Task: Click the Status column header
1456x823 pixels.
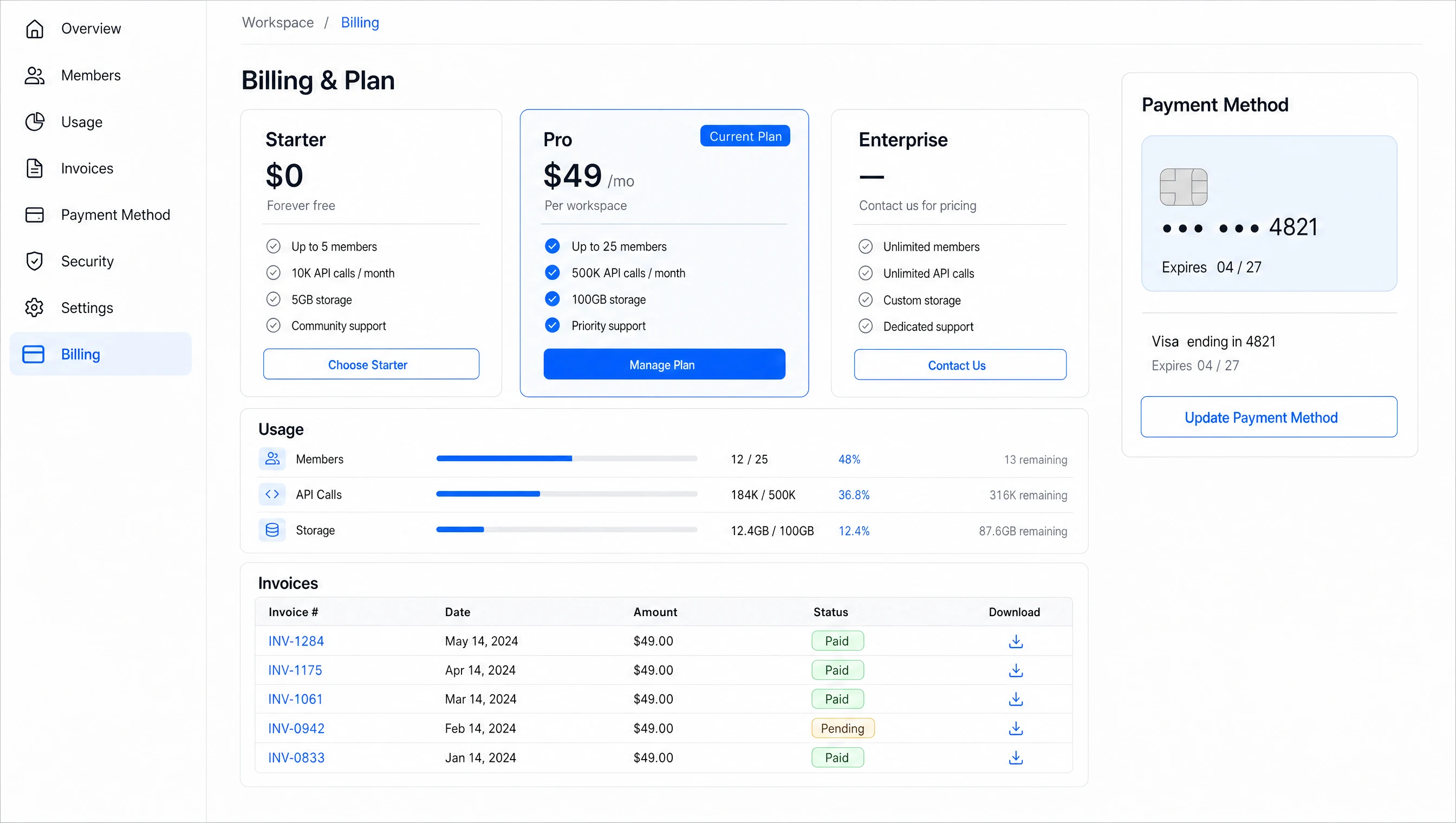Action: 830,612
